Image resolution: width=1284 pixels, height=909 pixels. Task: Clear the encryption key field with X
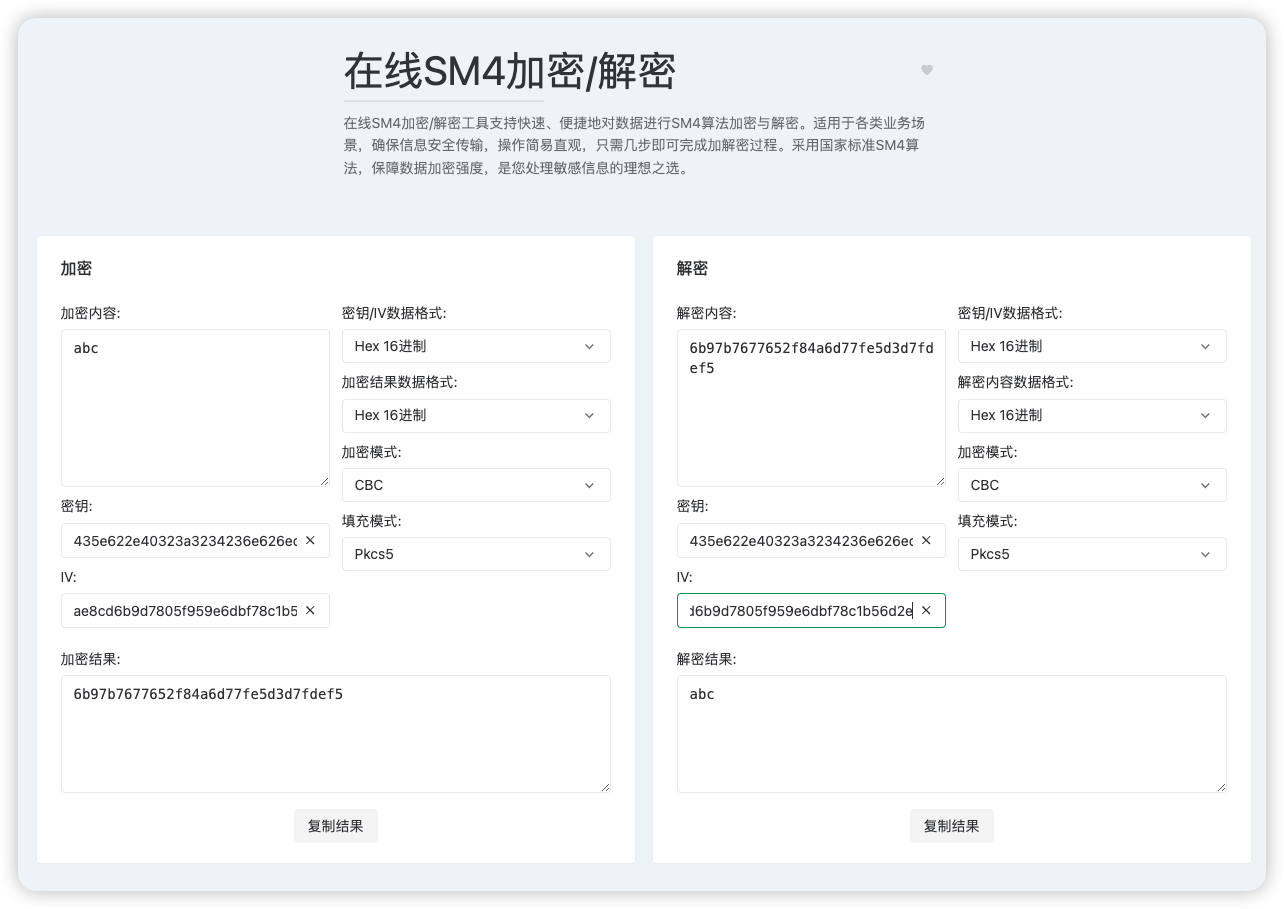coord(310,540)
